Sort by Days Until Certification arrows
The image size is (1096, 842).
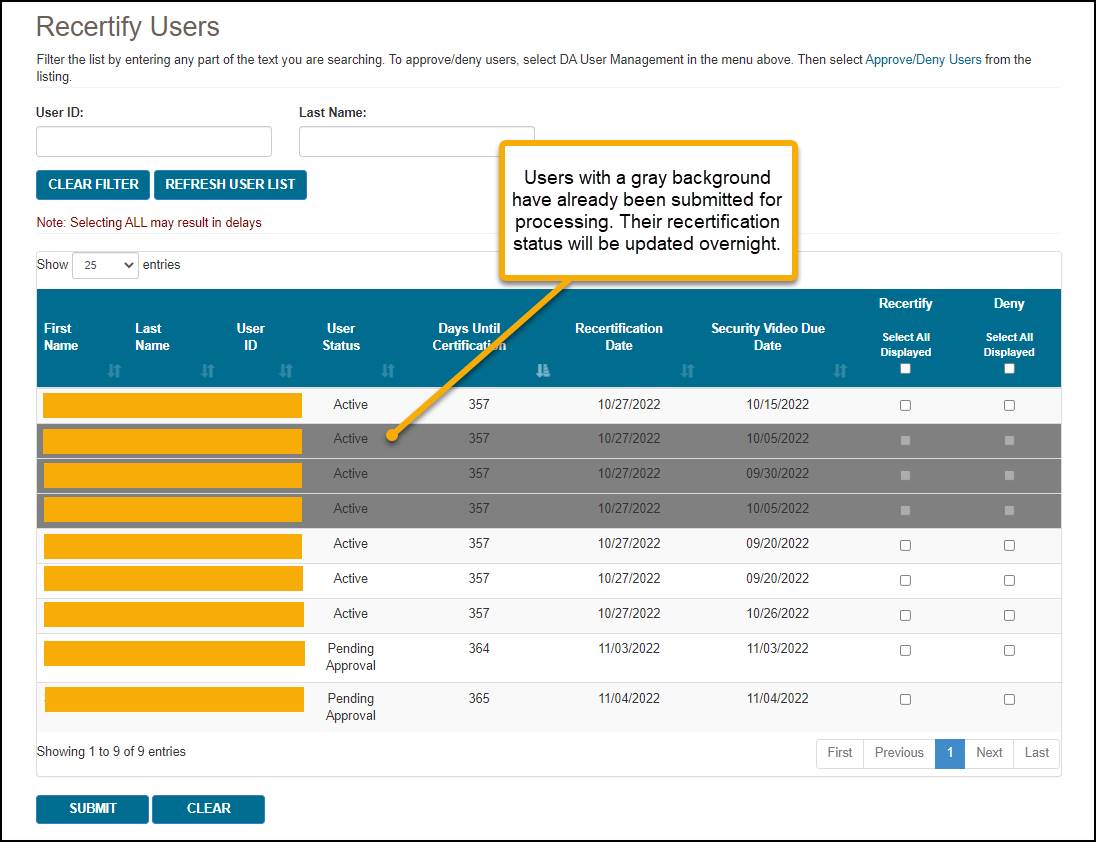tap(543, 371)
